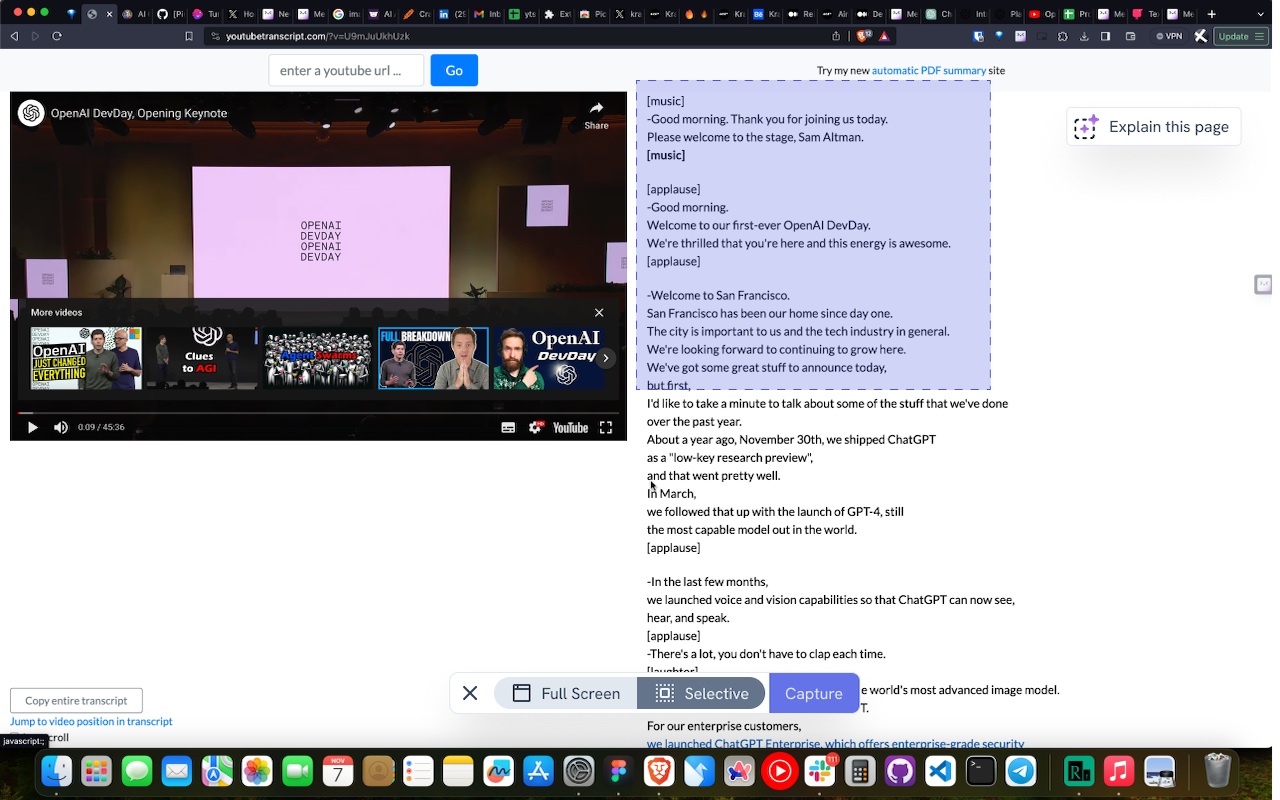Click the play button on the video player
1280x800 pixels.
pos(32,427)
